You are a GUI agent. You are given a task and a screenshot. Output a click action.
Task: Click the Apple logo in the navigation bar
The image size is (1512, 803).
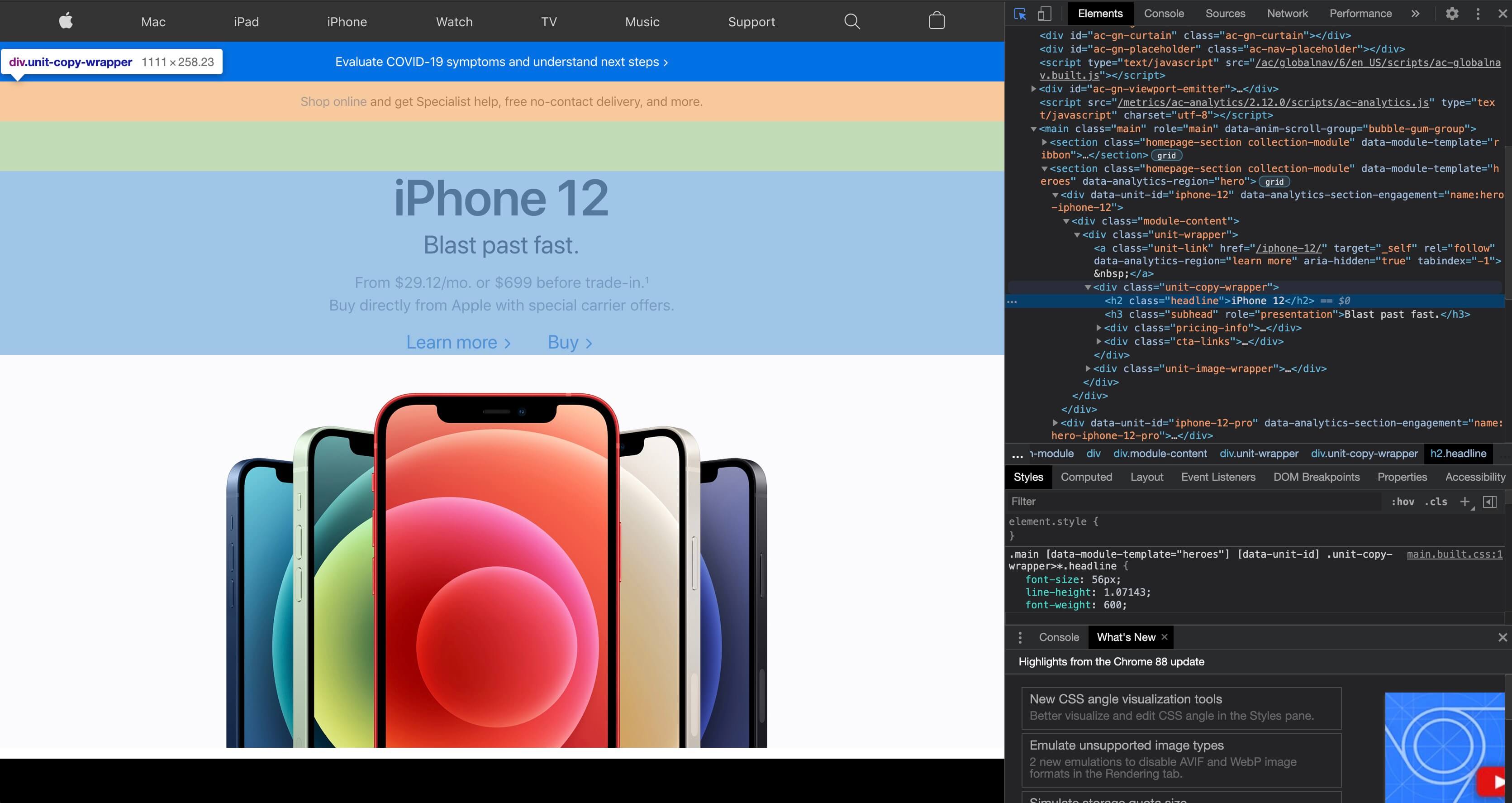pos(66,21)
